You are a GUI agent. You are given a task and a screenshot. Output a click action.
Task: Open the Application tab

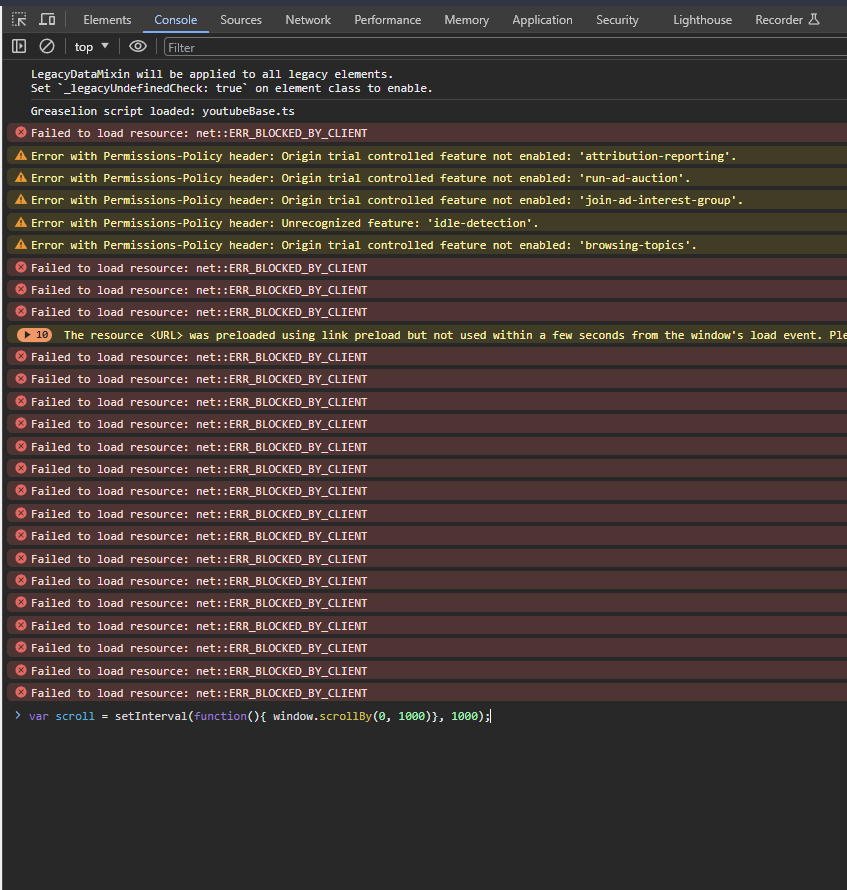pos(542,20)
